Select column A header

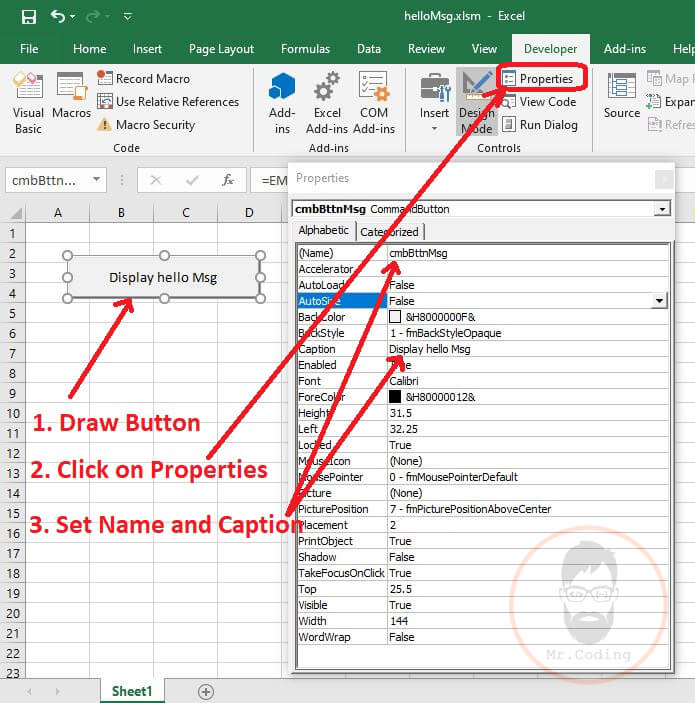click(58, 213)
